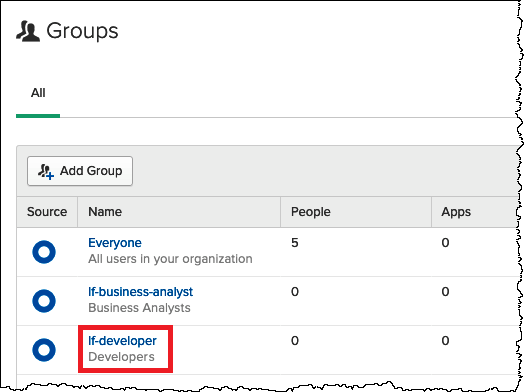This screenshot has height=392, width=524.
Task: Click the 'Developers' description text
Action: 121,357
